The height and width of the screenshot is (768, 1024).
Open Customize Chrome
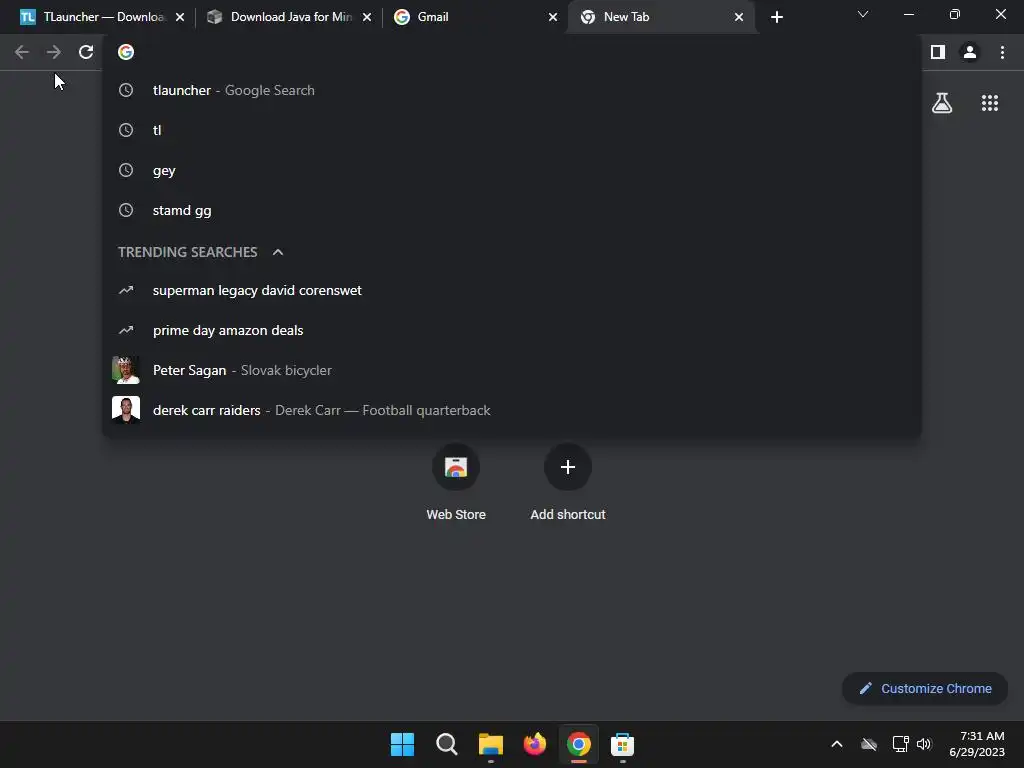925,688
